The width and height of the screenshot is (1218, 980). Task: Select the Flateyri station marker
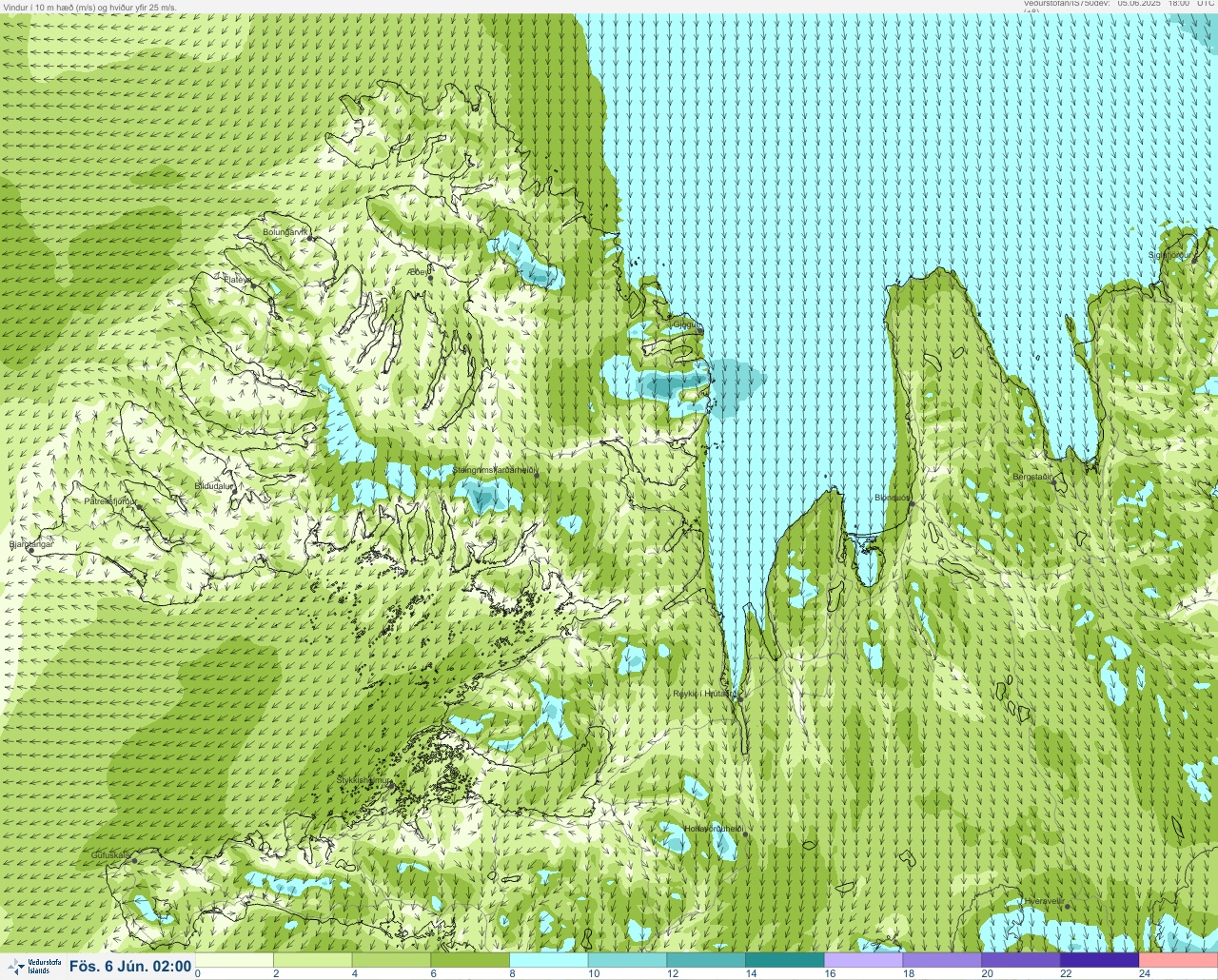click(x=253, y=284)
